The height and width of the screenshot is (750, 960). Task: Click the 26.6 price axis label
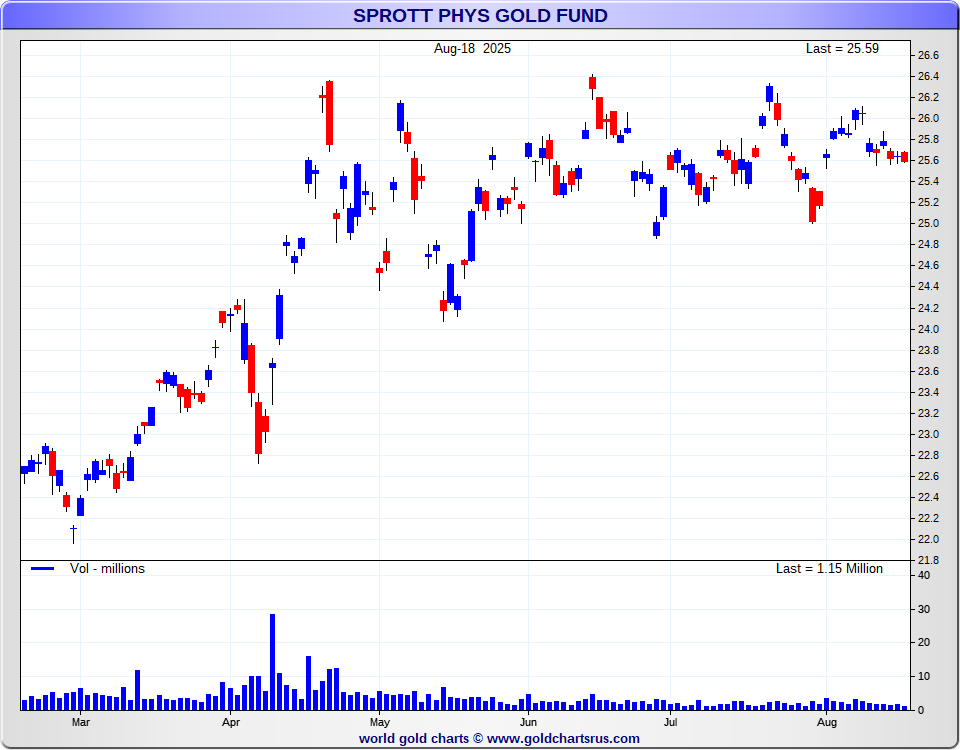pos(928,56)
